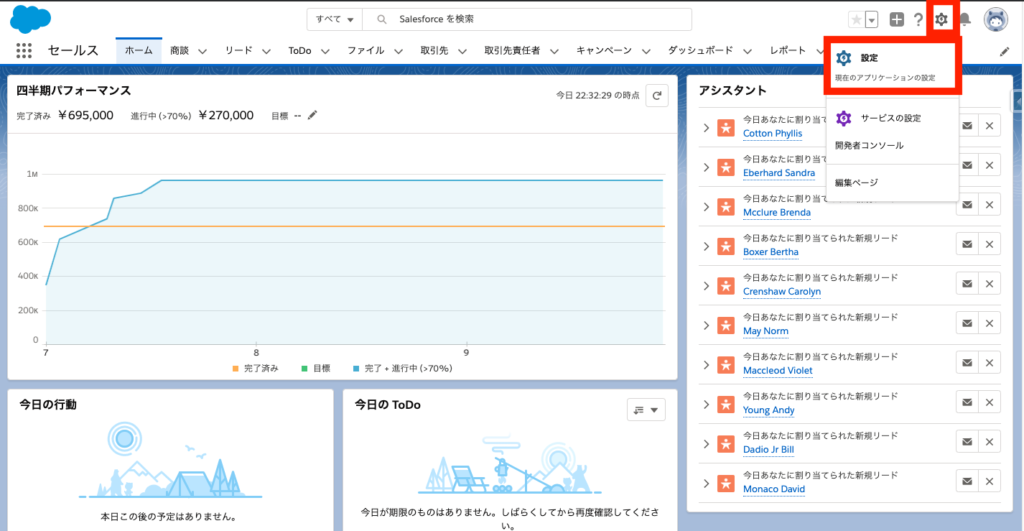Choose 開発者コンソール from gear menu
The height and width of the screenshot is (531, 1024).
click(x=892, y=146)
